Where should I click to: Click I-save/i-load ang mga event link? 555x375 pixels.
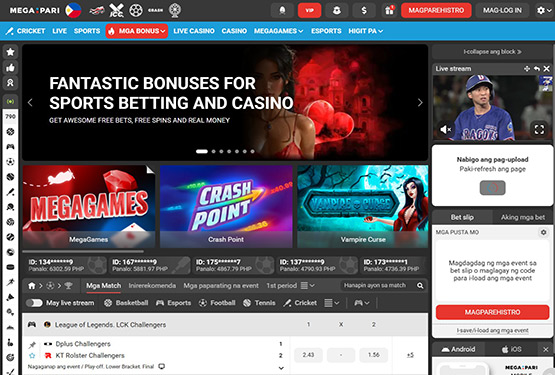[x=492, y=330]
